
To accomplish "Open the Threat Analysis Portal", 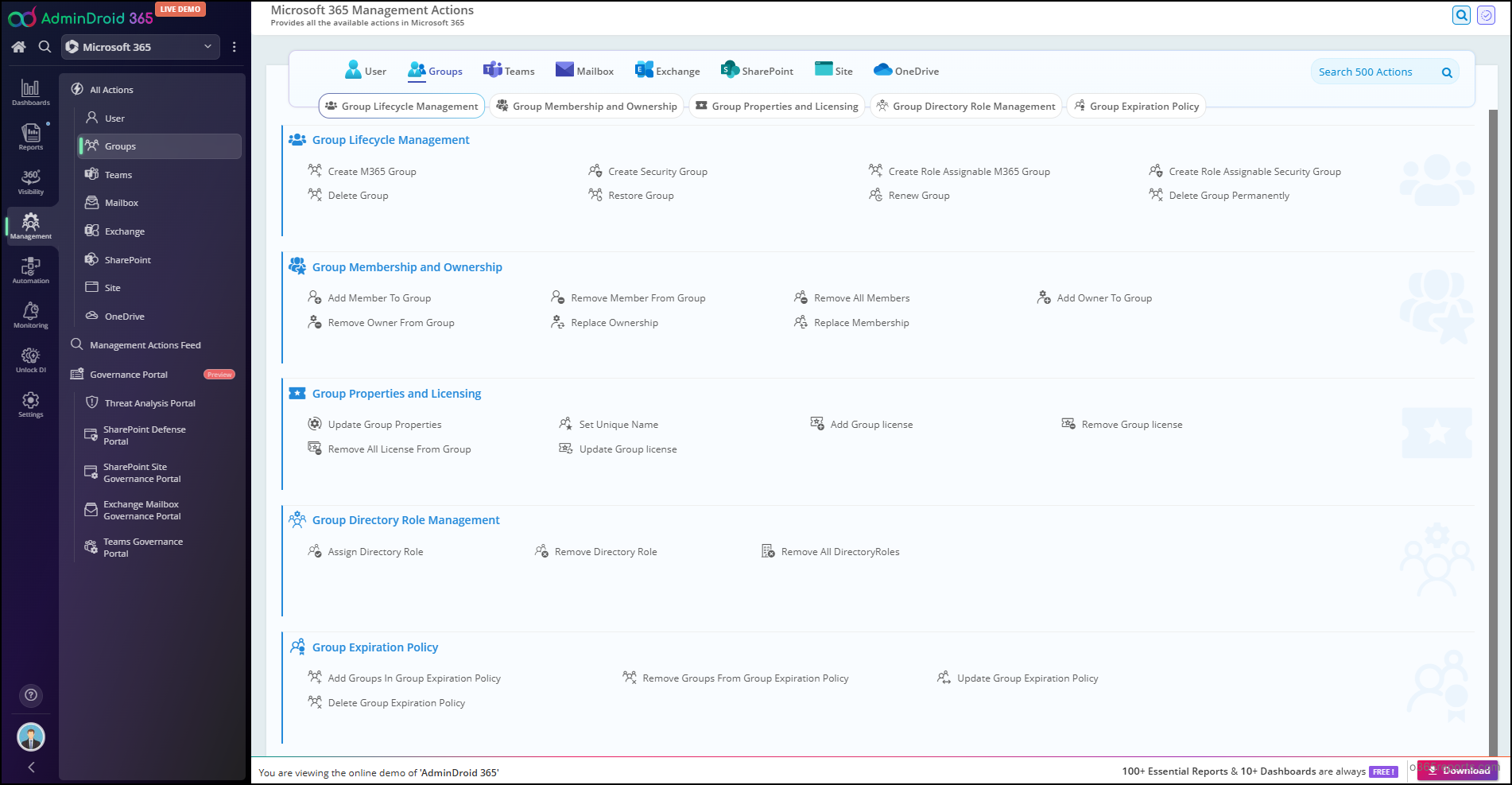I will point(149,402).
